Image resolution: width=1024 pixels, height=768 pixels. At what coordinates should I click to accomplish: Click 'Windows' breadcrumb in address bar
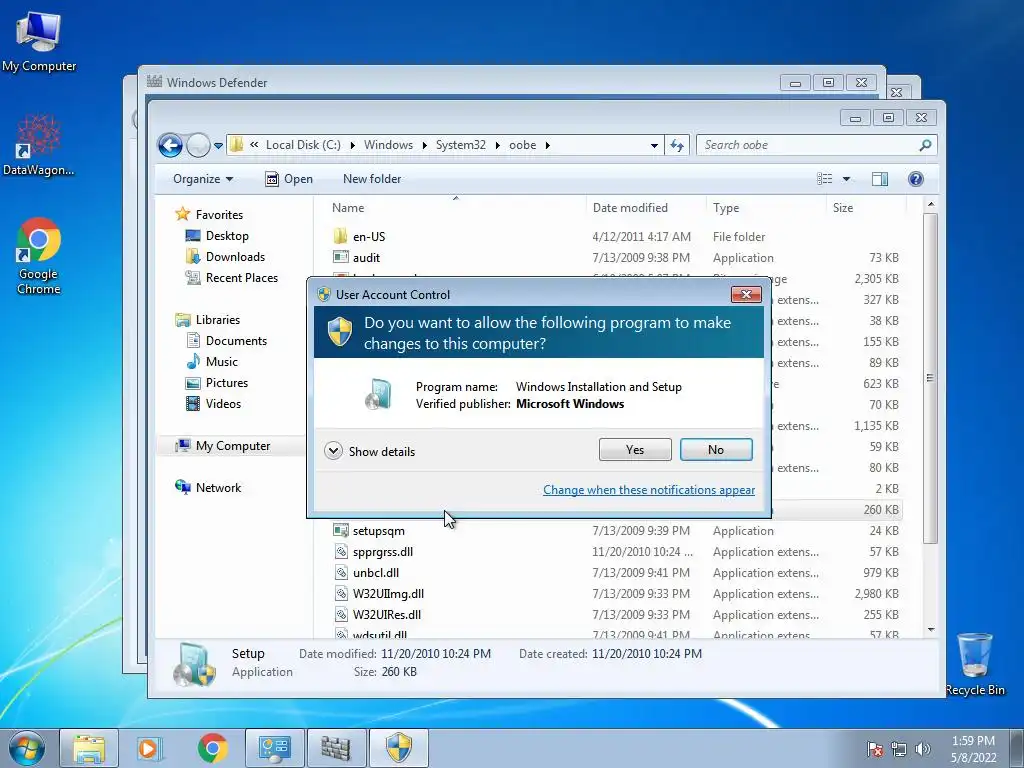coord(388,145)
